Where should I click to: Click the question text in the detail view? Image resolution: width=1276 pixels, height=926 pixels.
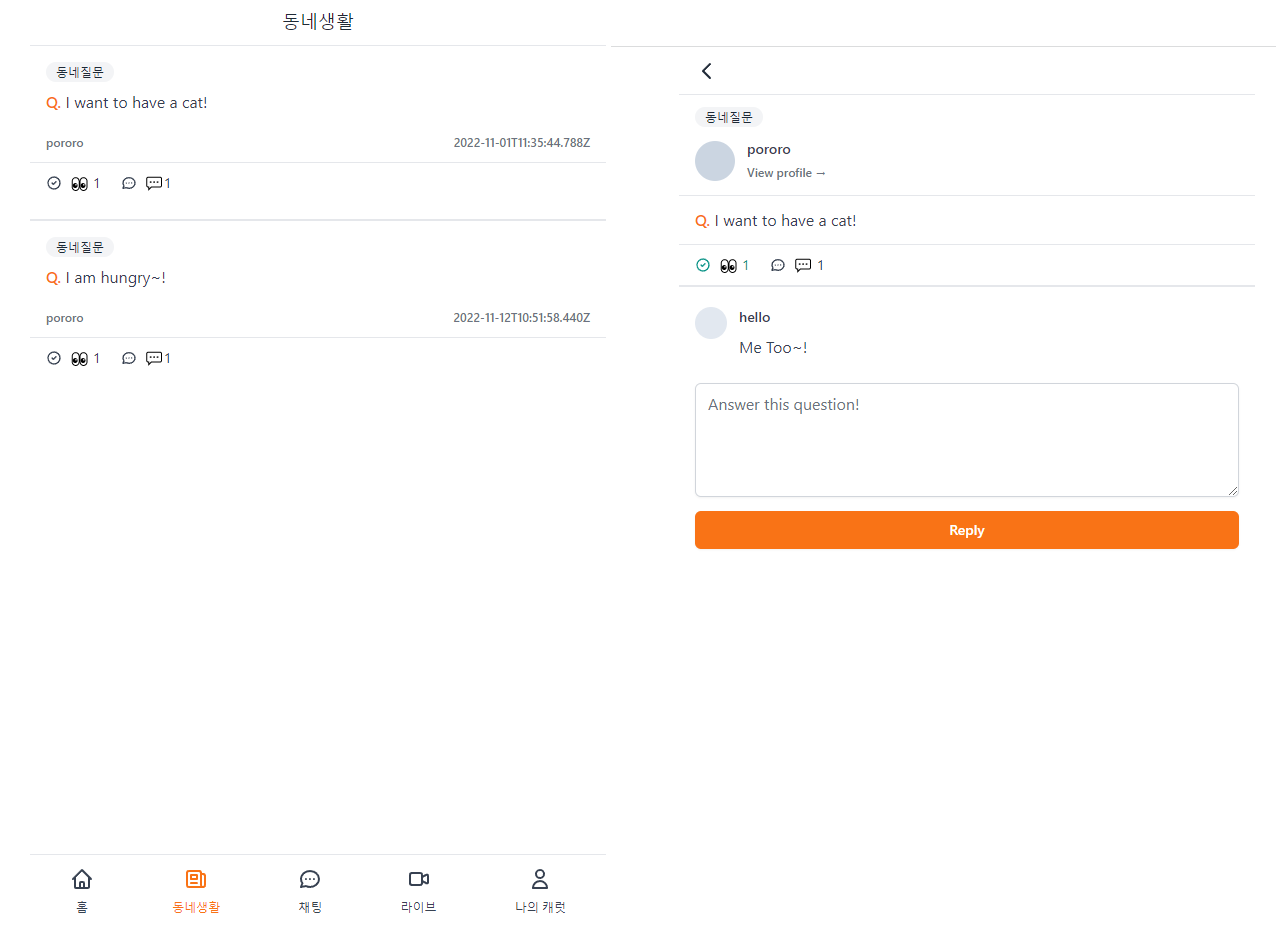point(776,221)
